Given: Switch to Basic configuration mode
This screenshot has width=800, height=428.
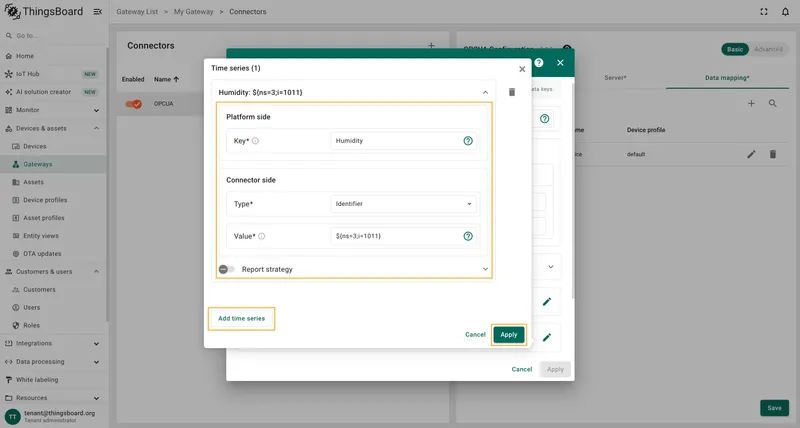Looking at the screenshot, I should point(735,49).
